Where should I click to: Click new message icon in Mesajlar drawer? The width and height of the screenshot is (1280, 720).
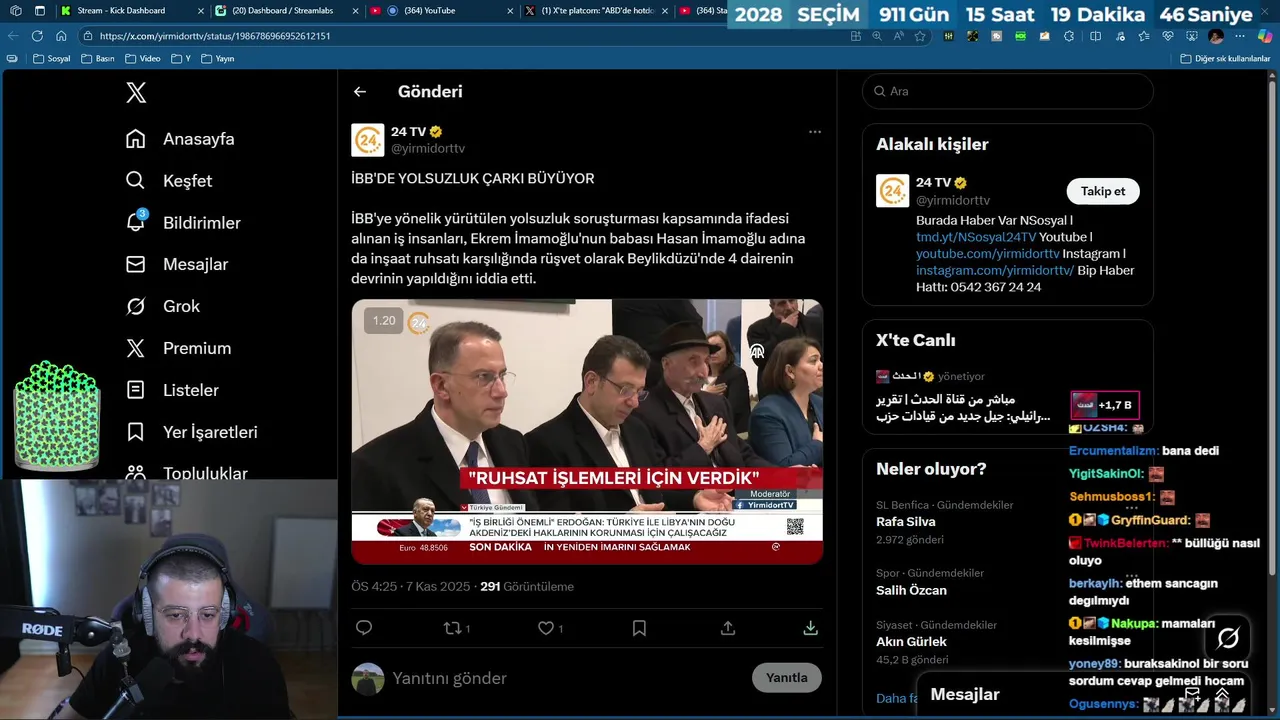click(x=1192, y=694)
